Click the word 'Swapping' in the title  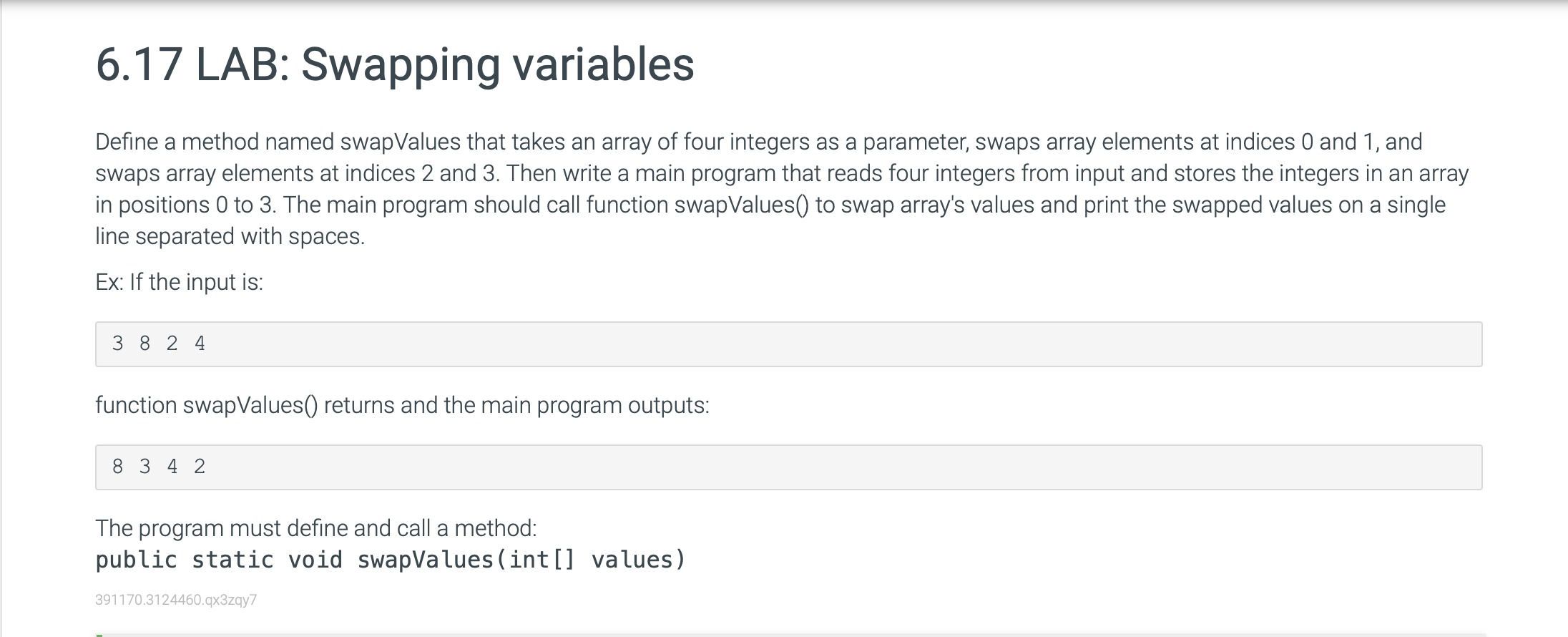click(401, 66)
